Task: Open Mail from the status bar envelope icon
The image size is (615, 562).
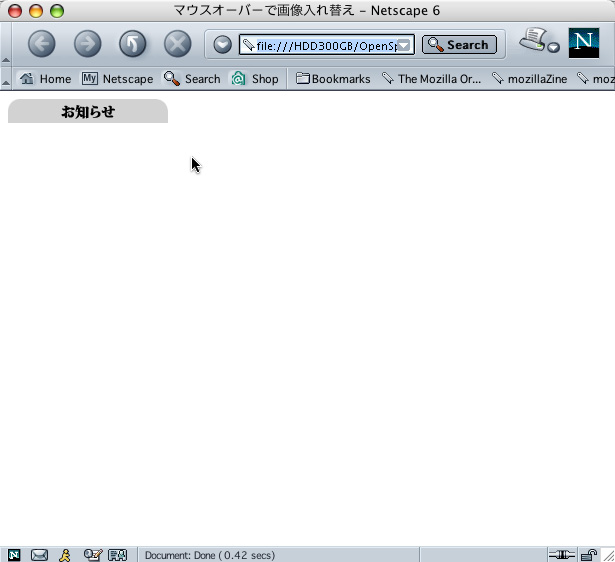Action: click(x=39, y=555)
